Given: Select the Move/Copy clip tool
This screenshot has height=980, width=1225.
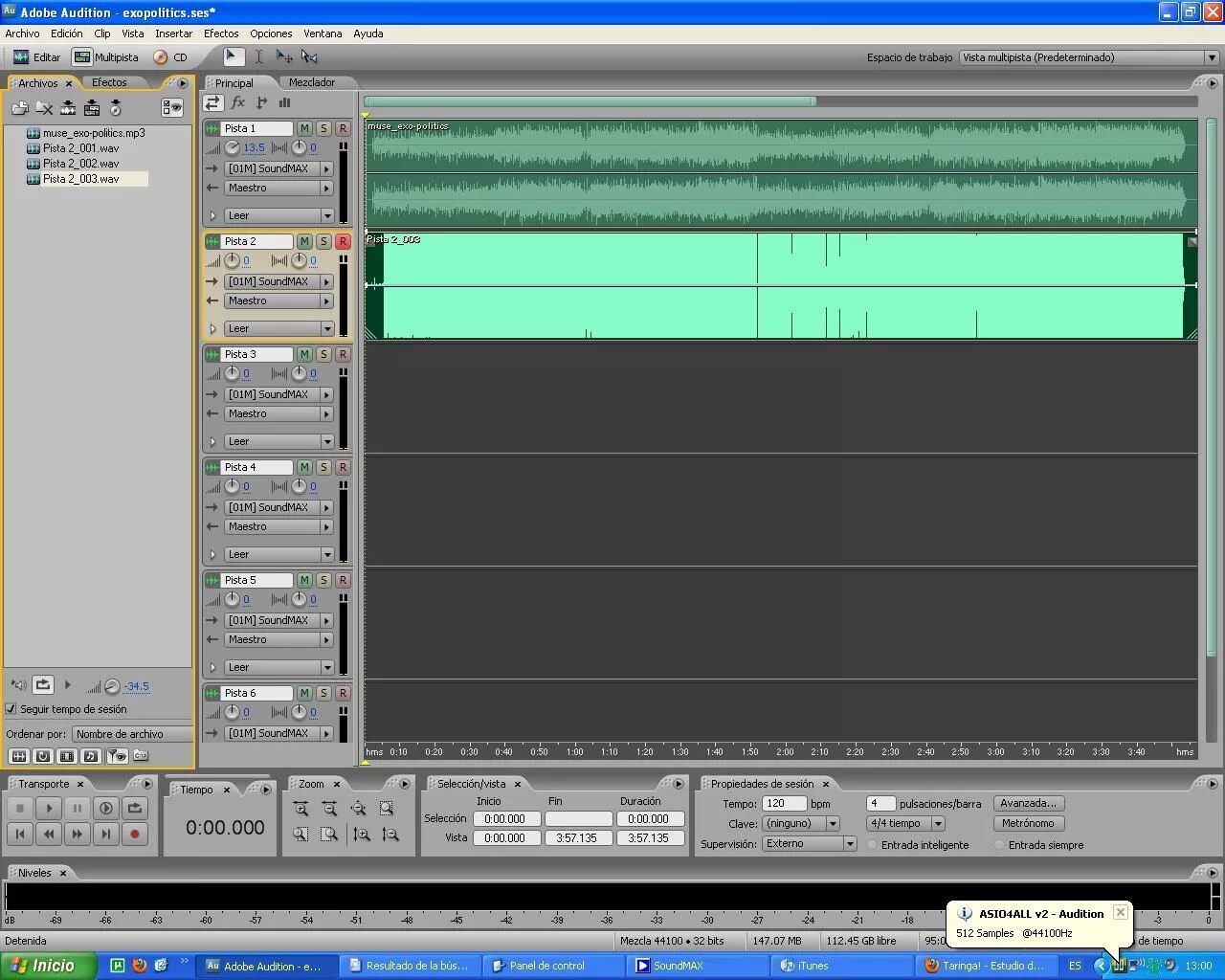Looking at the screenshot, I should [x=284, y=56].
